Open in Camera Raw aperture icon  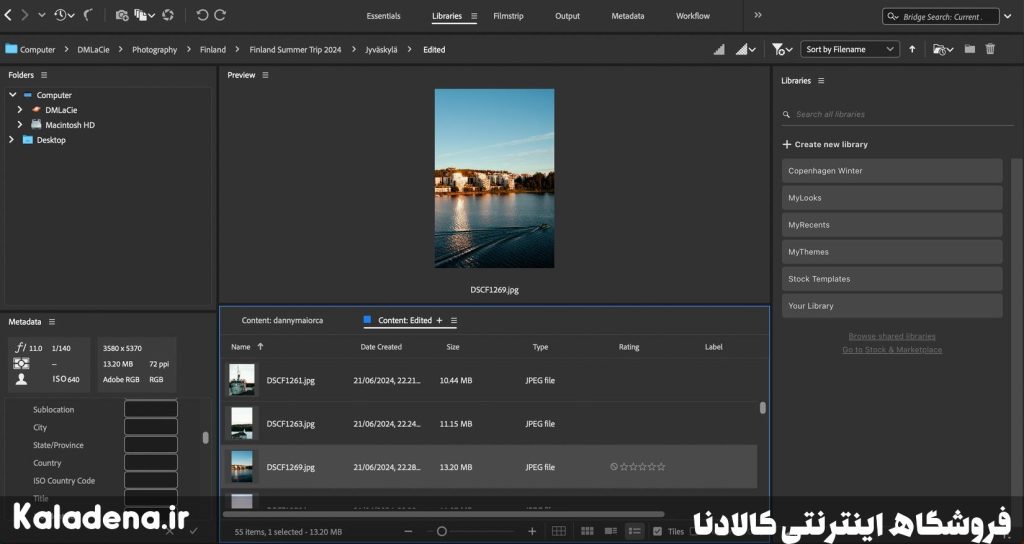tap(168, 15)
